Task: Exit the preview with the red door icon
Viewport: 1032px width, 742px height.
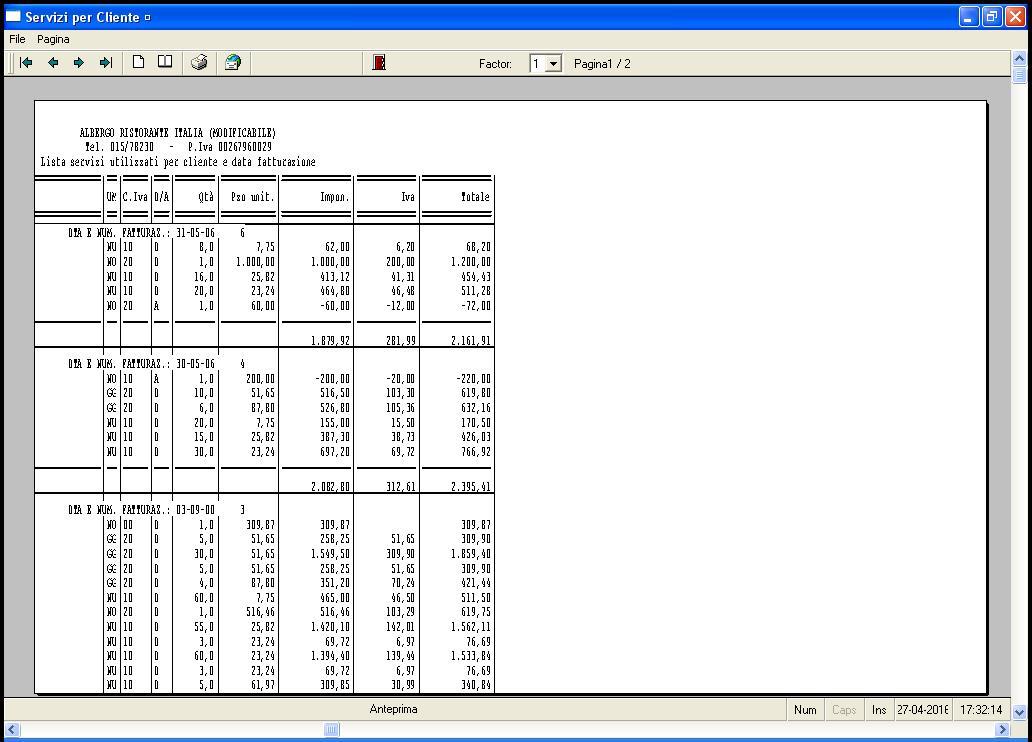Action: (379, 63)
